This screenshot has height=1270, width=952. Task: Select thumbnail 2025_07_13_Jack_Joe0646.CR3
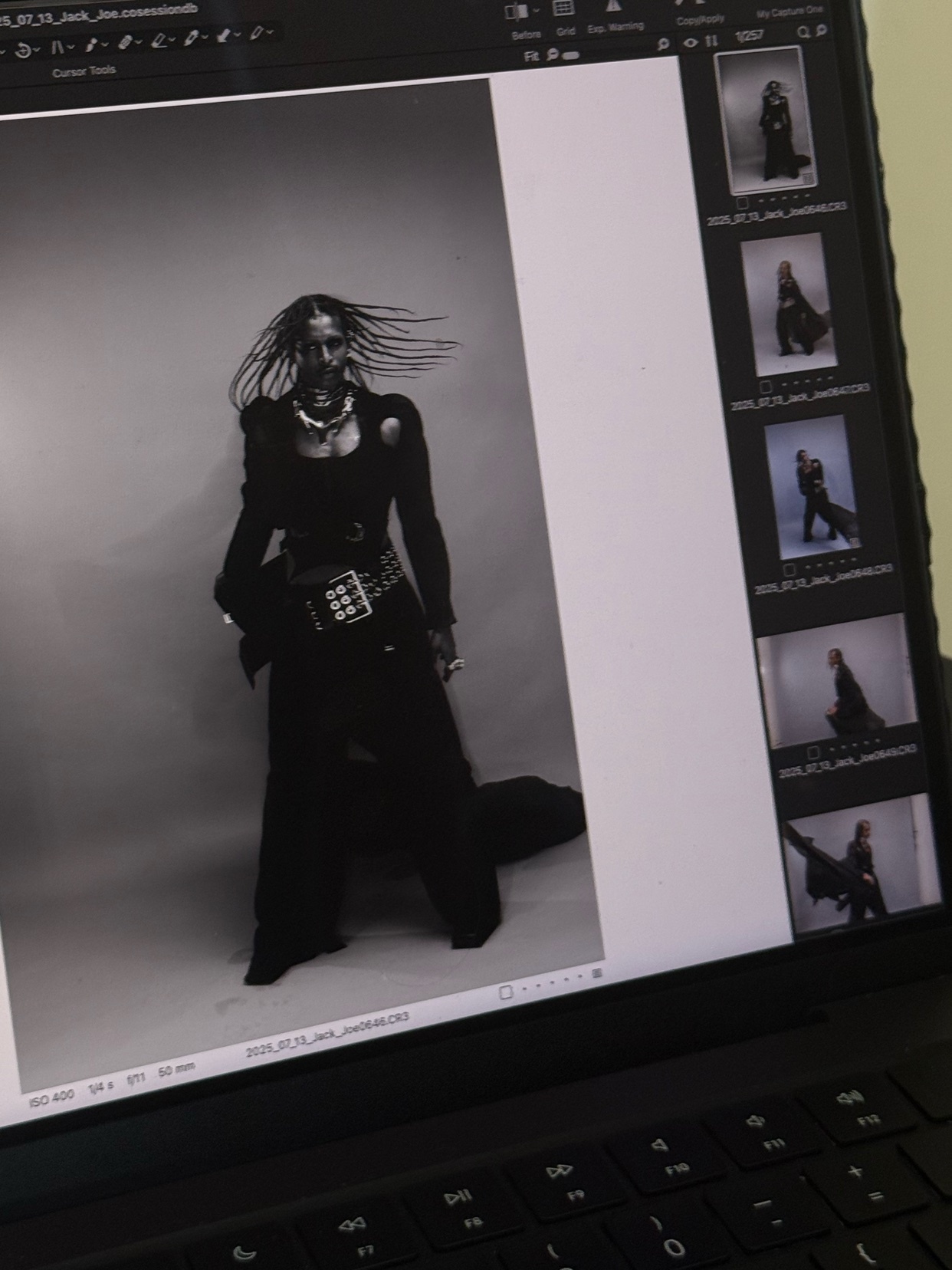click(767, 120)
